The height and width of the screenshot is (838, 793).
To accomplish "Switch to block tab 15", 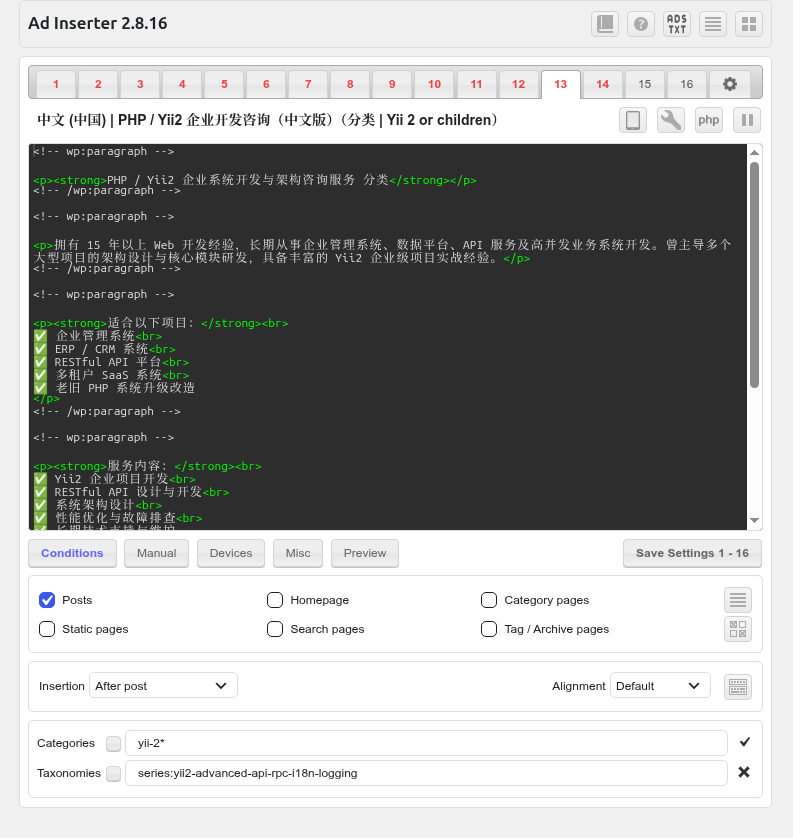I will 644,84.
